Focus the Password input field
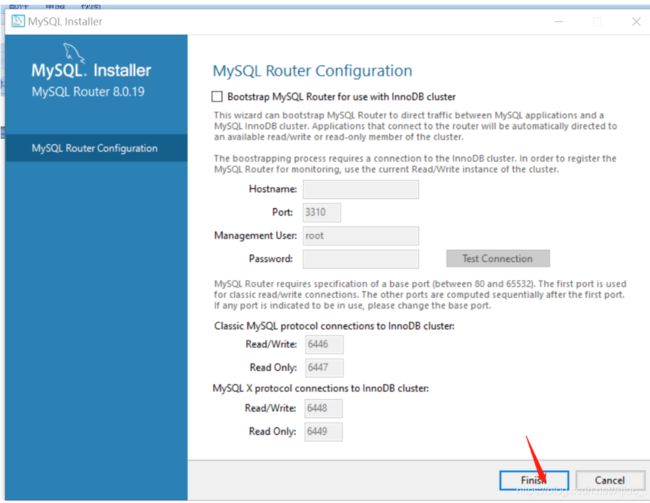The width and height of the screenshot is (650, 503). pos(361,259)
